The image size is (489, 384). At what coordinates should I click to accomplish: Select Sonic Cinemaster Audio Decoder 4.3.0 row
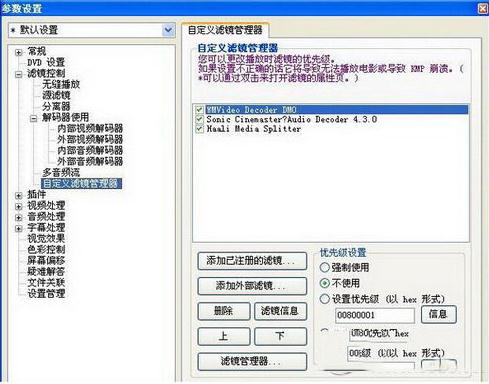coord(292,119)
